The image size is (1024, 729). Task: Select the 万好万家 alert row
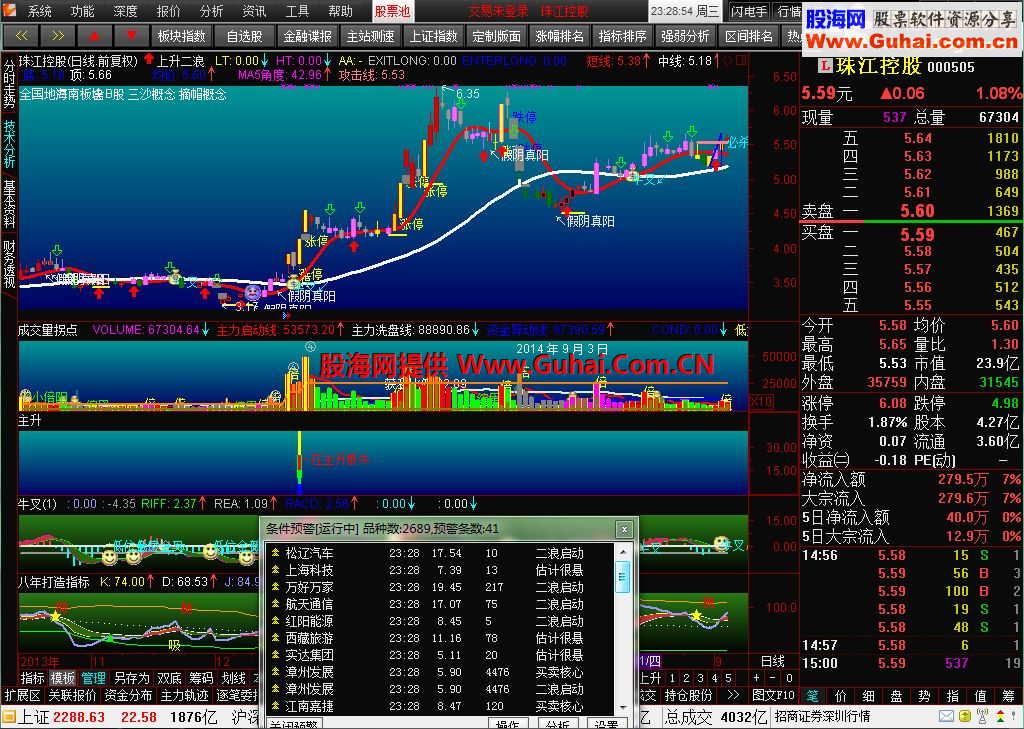pos(440,587)
